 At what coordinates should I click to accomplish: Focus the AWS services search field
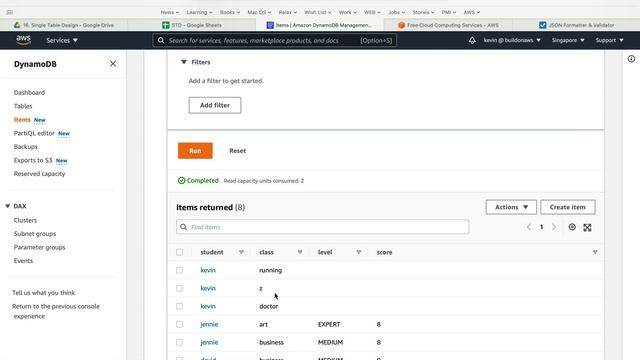pos(274,40)
